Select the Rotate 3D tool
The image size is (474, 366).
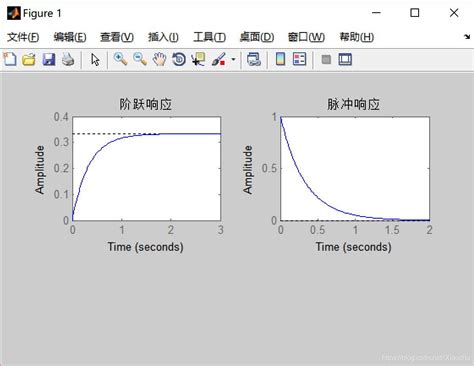tap(179, 60)
